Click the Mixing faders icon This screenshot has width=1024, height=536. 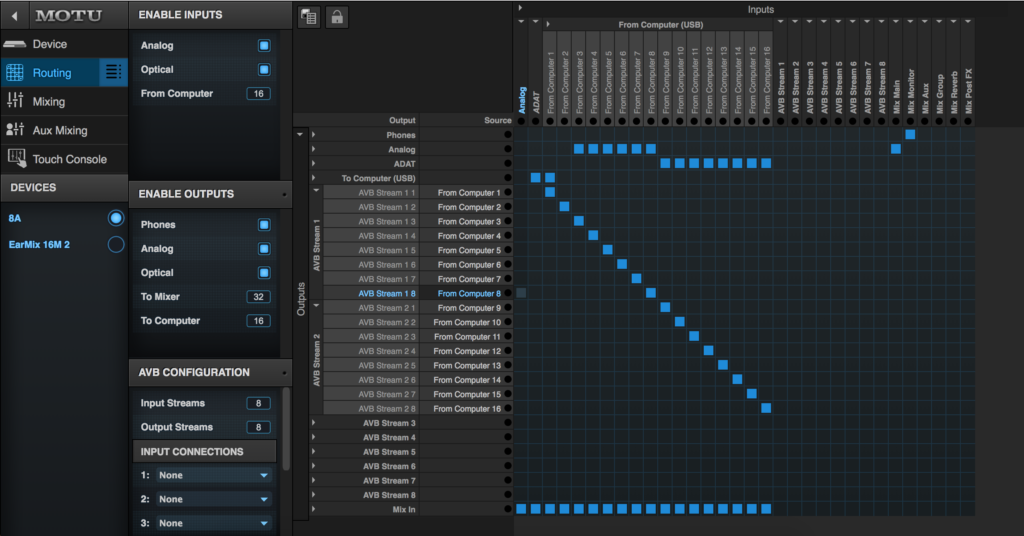point(15,101)
